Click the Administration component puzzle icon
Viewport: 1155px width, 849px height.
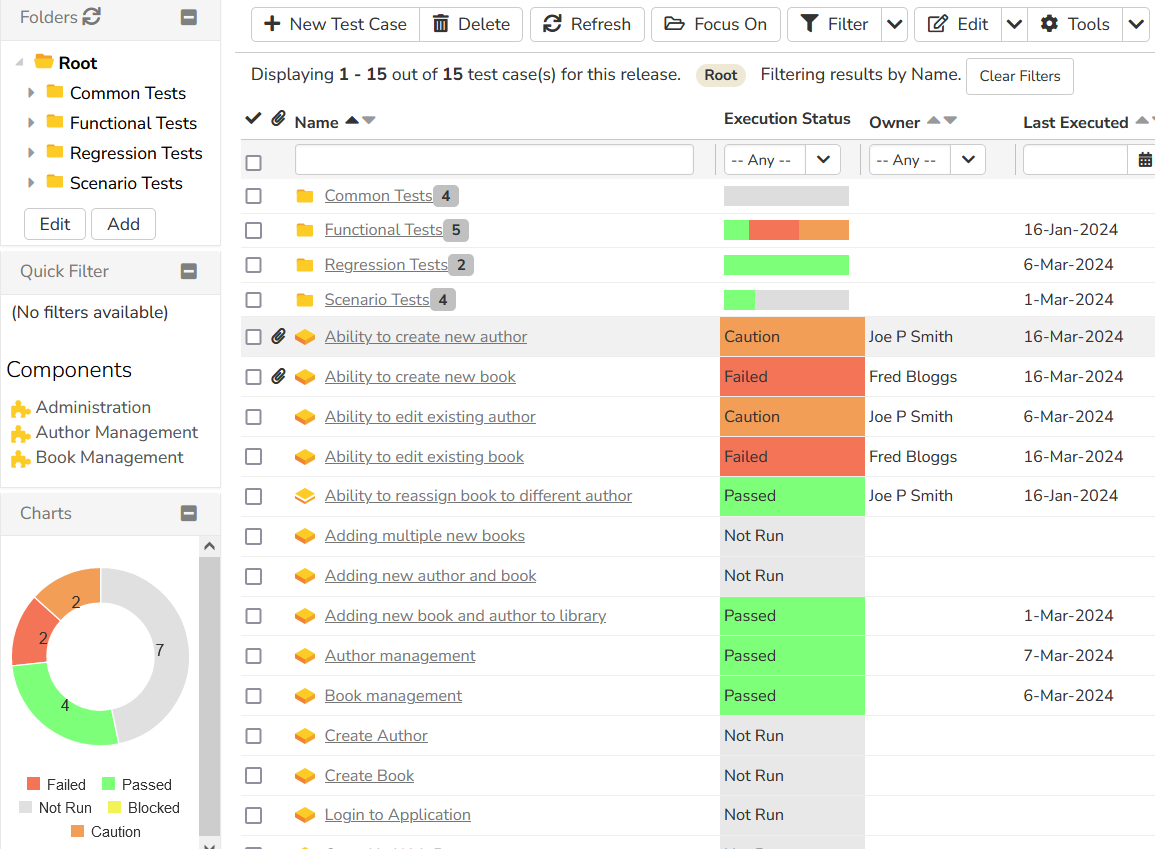click(20, 409)
